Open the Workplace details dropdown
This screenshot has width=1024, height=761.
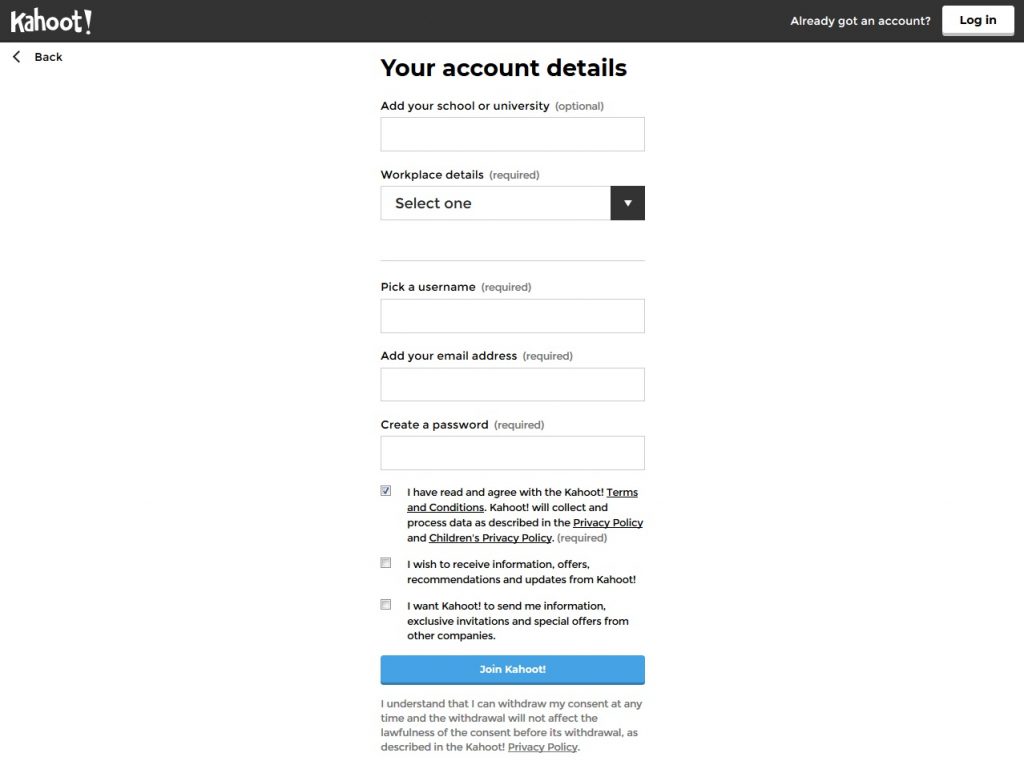(495, 203)
